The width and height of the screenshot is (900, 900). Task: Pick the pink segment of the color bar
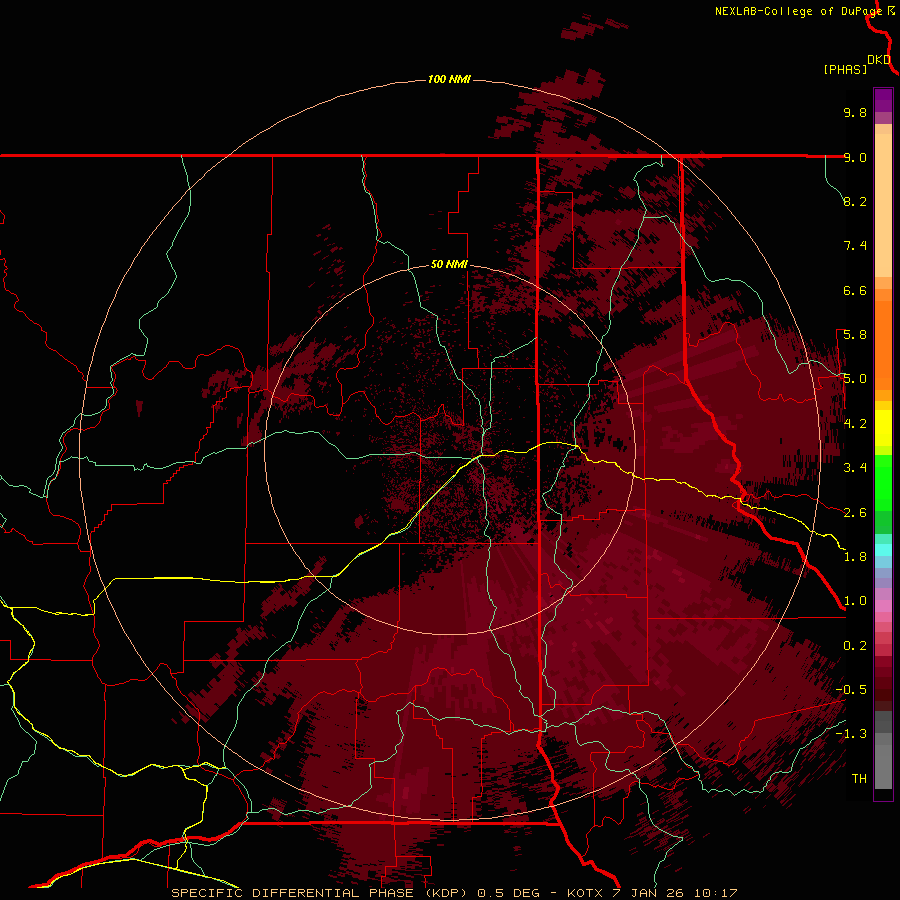tap(883, 606)
